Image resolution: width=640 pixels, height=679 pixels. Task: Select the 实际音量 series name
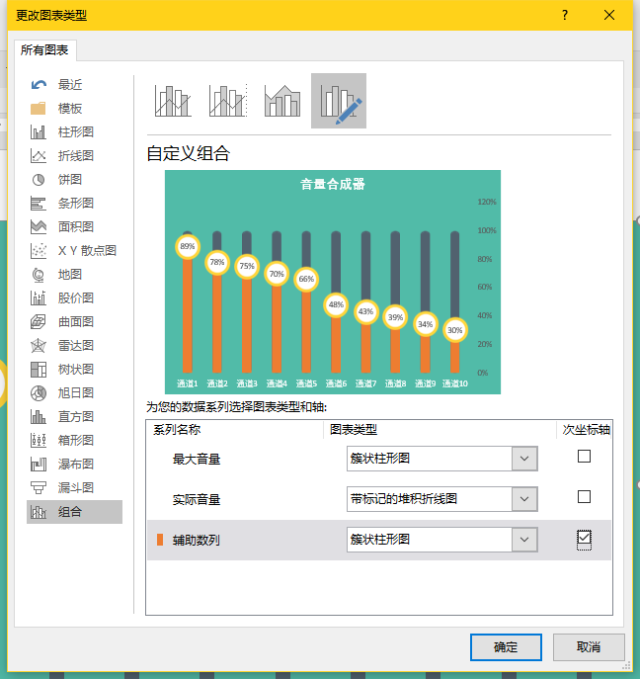point(197,499)
